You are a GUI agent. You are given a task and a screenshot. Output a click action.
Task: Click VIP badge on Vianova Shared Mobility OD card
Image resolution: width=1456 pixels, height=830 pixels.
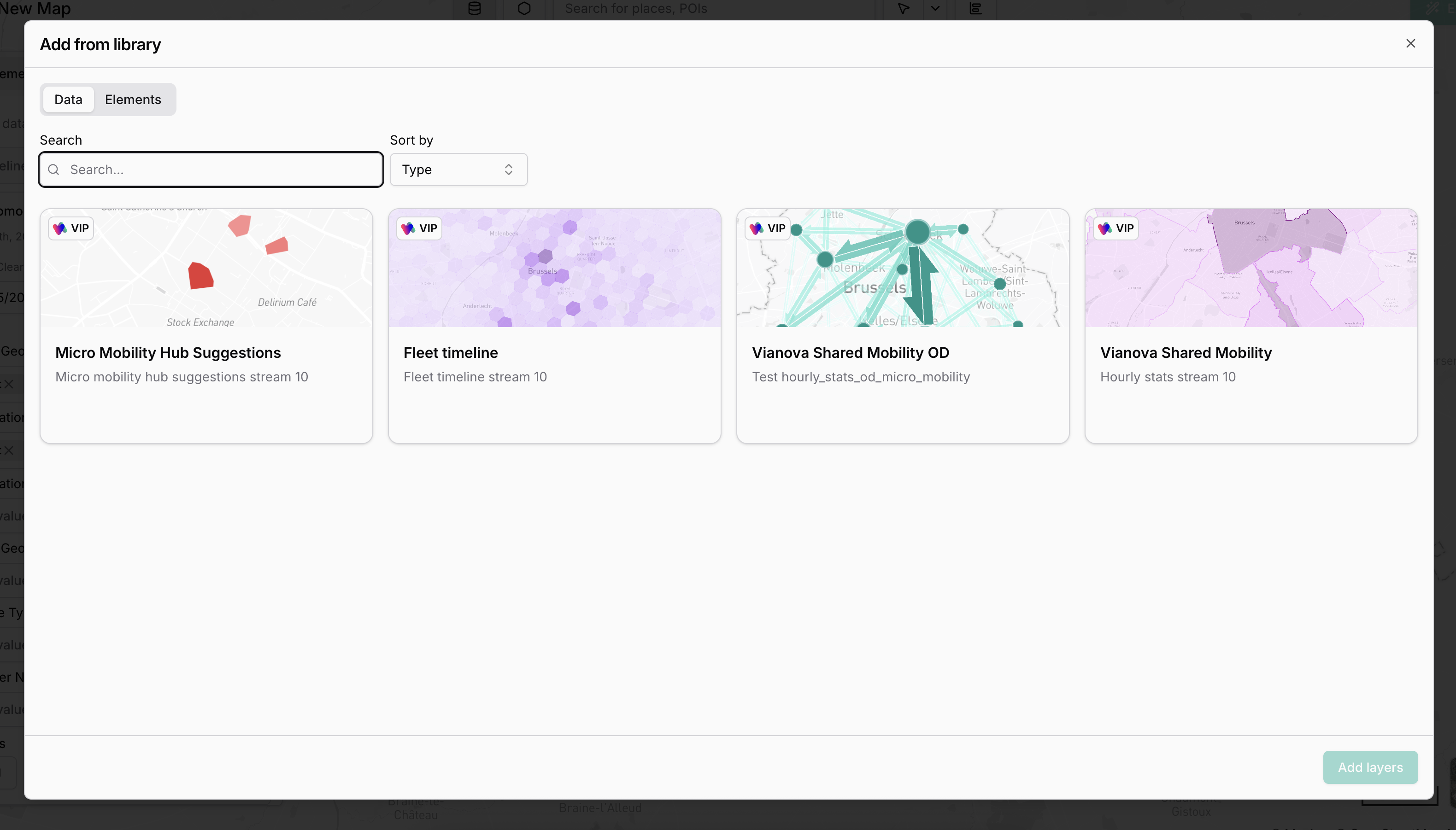point(767,228)
